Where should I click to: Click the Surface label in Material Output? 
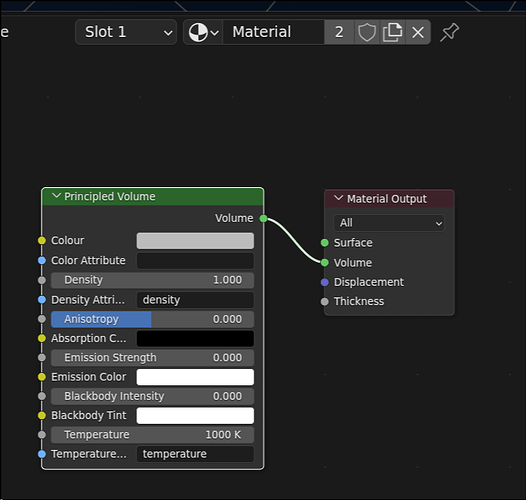tap(353, 243)
